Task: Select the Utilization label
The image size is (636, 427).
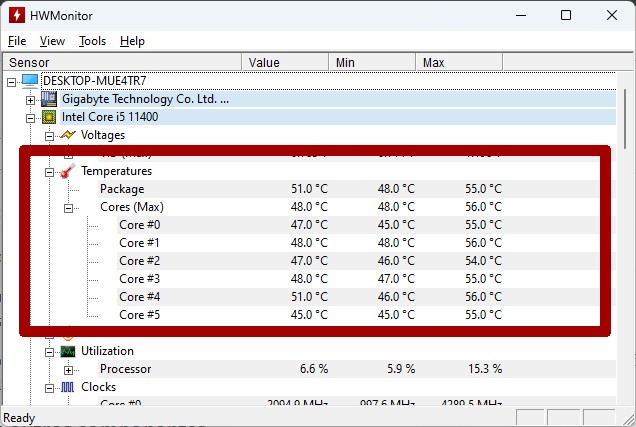Action: point(107,351)
